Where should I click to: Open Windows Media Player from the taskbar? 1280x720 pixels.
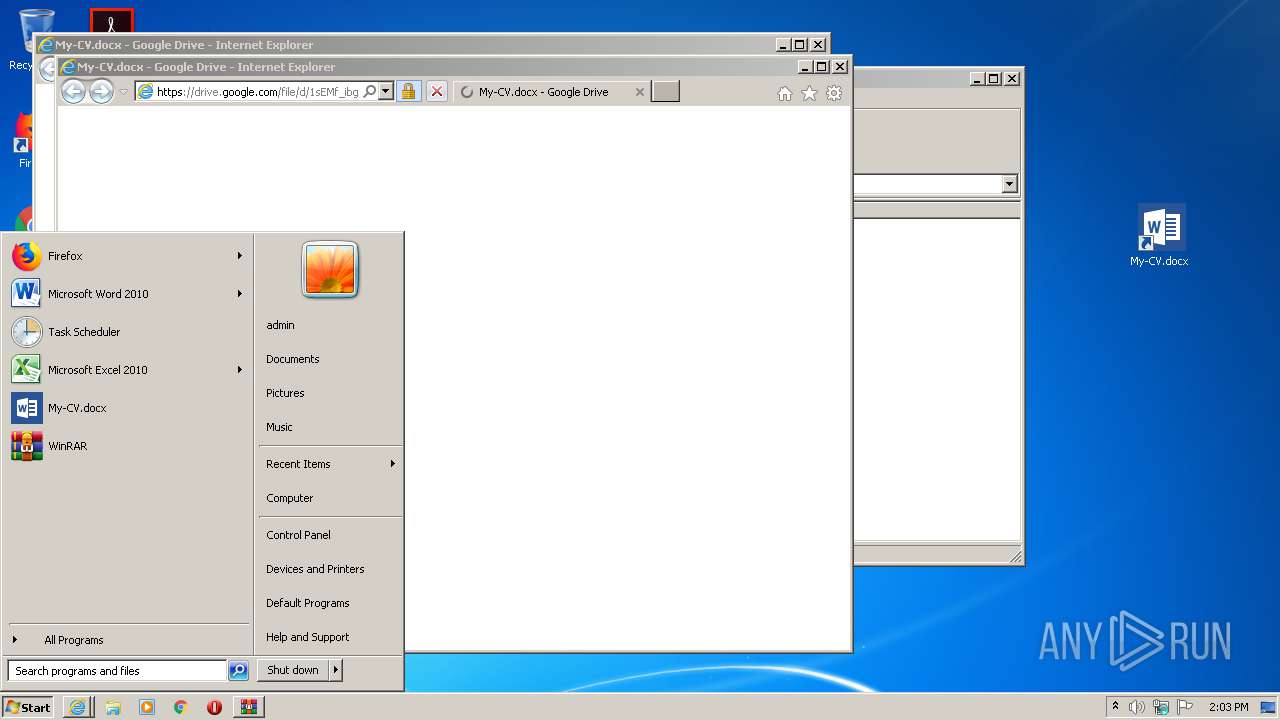click(x=147, y=707)
